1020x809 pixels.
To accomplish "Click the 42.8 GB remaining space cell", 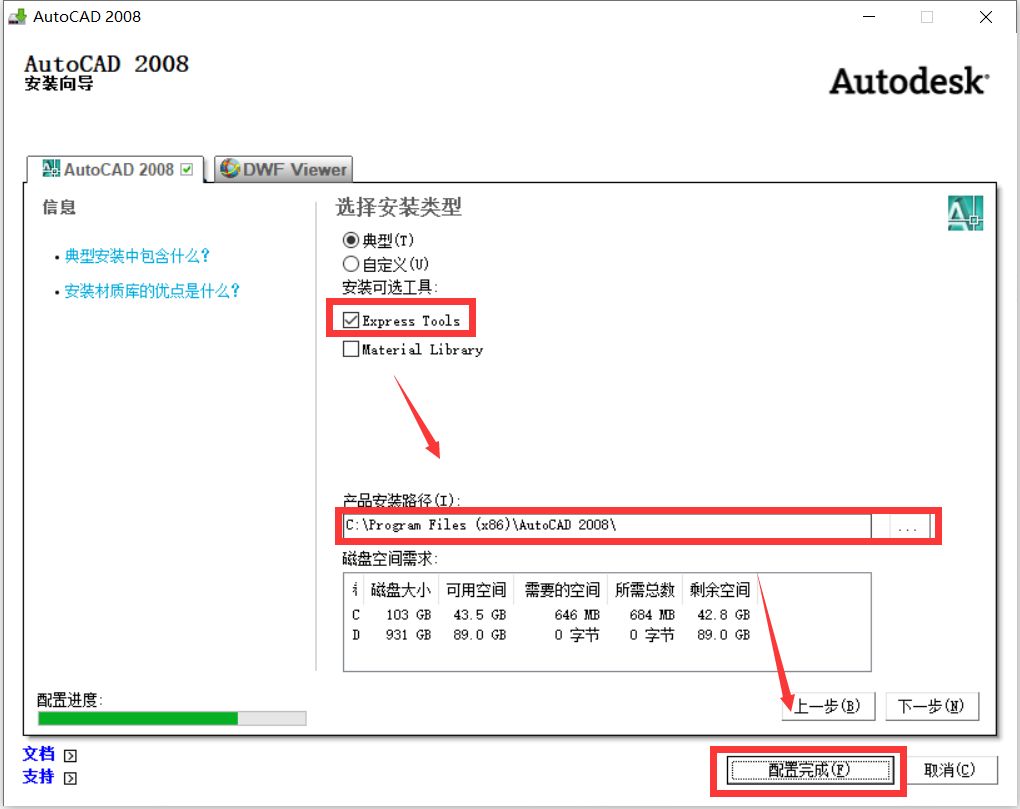I will click(x=723, y=615).
